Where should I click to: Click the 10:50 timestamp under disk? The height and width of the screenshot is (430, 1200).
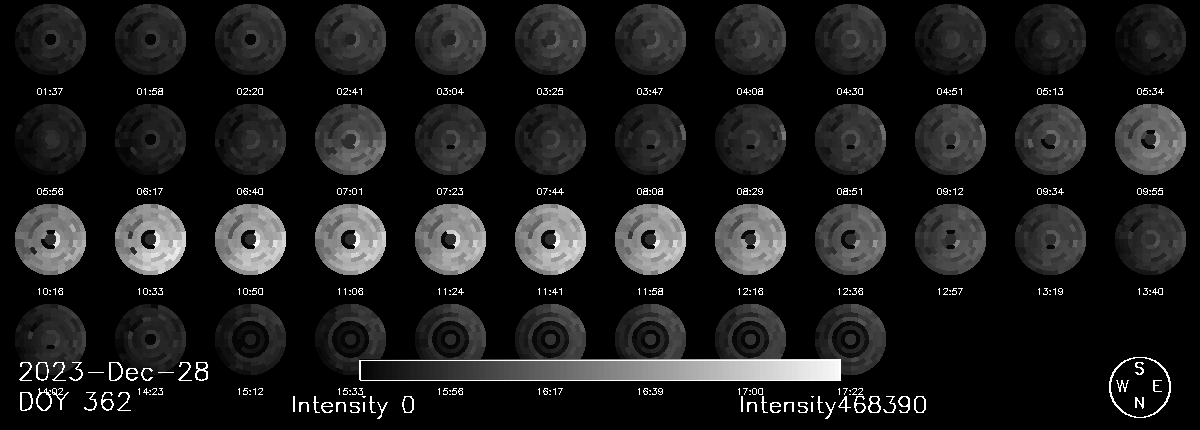point(250,291)
